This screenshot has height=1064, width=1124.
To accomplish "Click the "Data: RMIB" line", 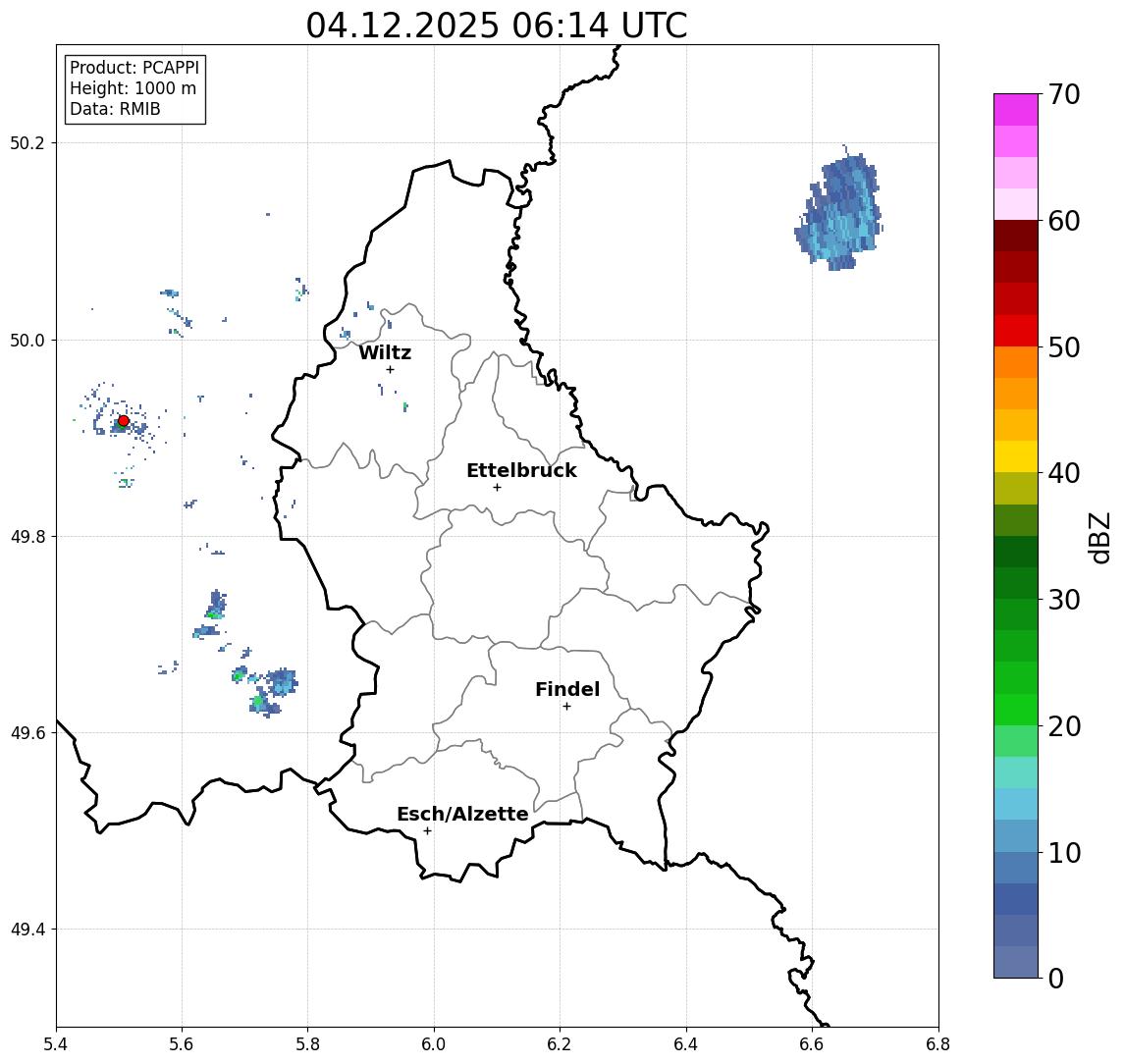I will (x=115, y=109).
